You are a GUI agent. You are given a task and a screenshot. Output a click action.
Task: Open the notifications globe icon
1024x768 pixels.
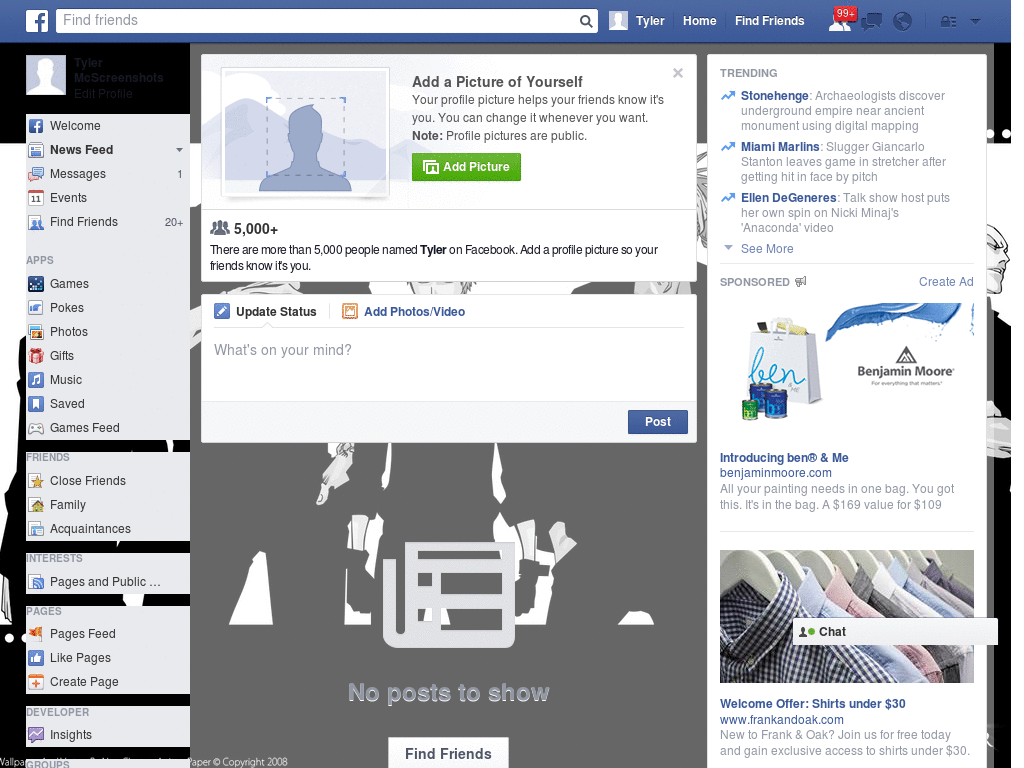tap(903, 22)
